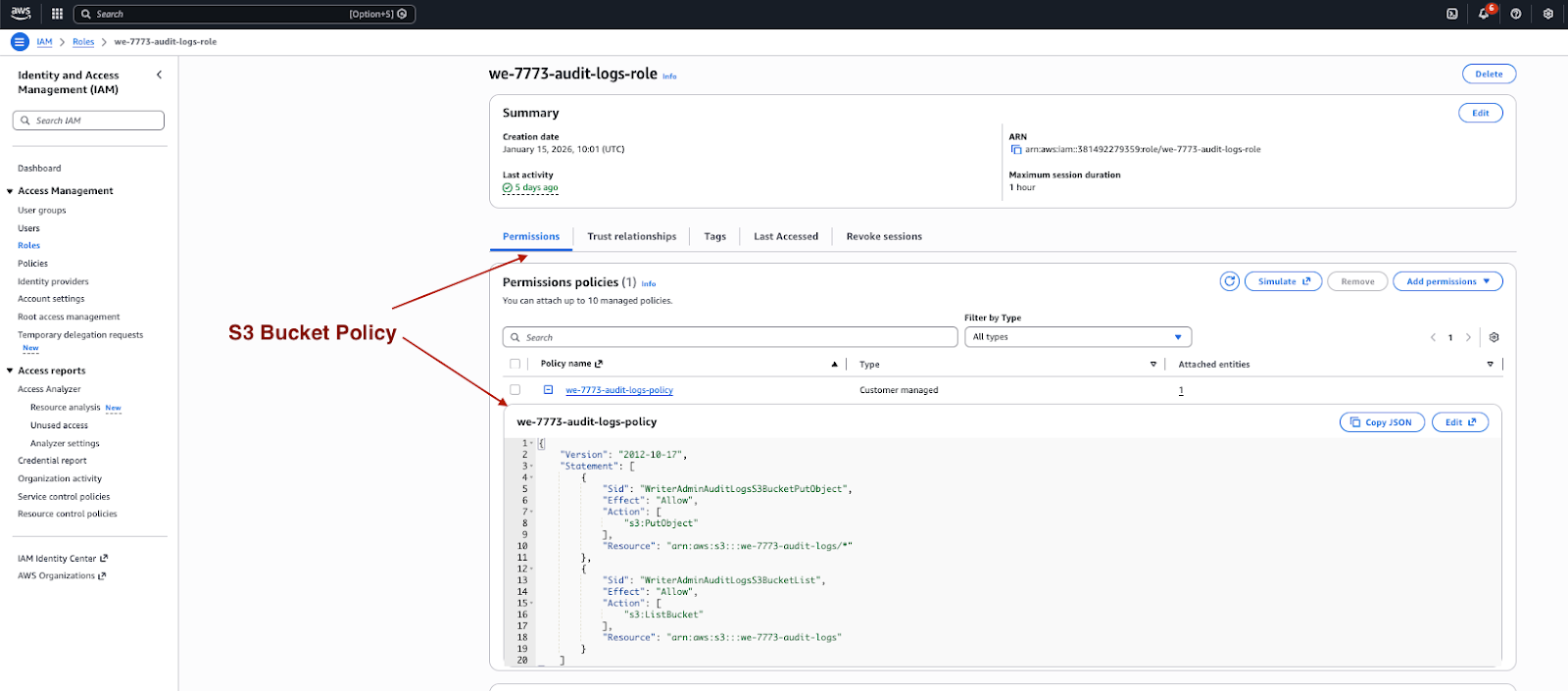This screenshot has width=1568, height=691.
Task: Open the Last Accessed tab
Action: (786, 236)
